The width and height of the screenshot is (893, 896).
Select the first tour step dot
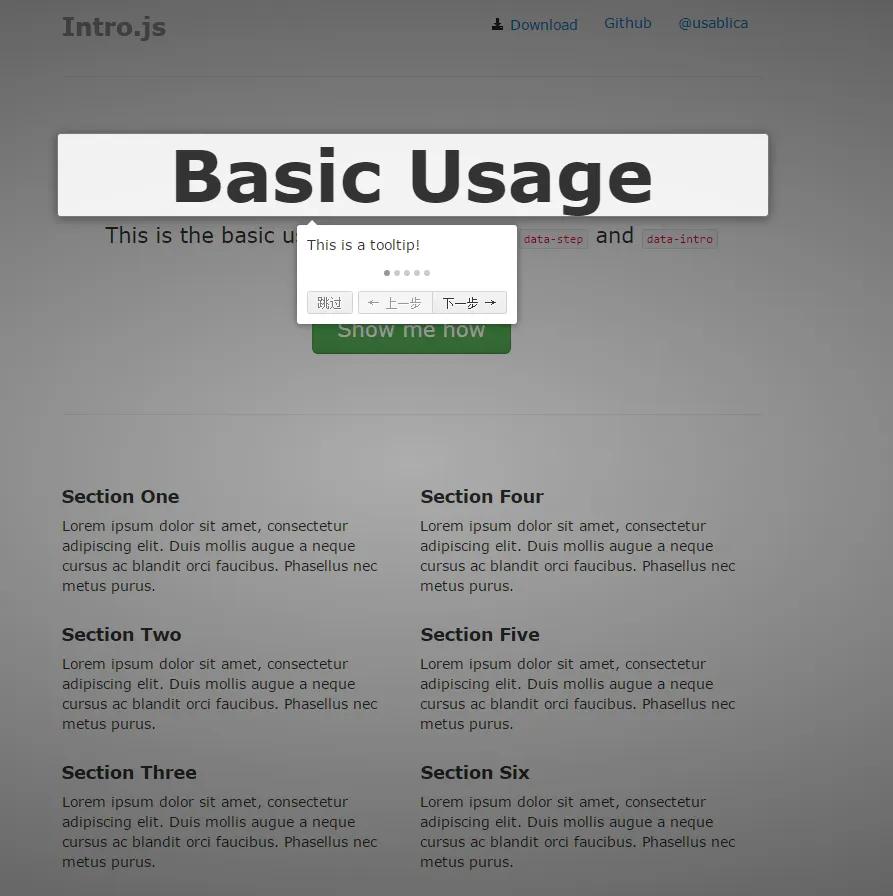click(x=387, y=273)
